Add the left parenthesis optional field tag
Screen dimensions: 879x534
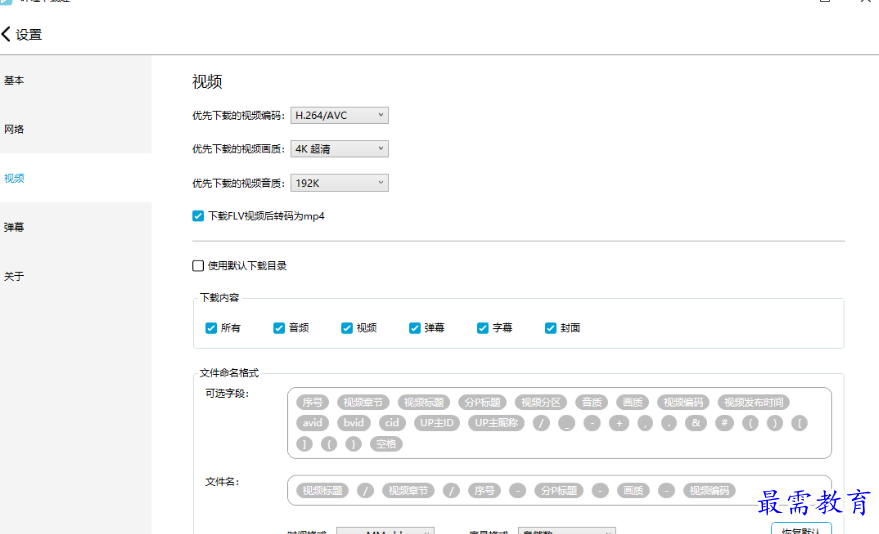[750, 423]
